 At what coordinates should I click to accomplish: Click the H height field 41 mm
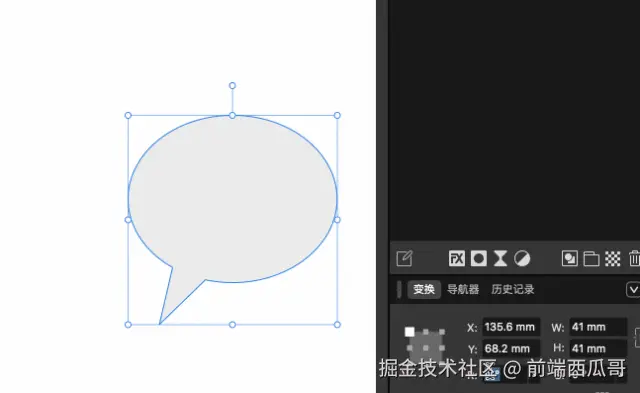598,349
